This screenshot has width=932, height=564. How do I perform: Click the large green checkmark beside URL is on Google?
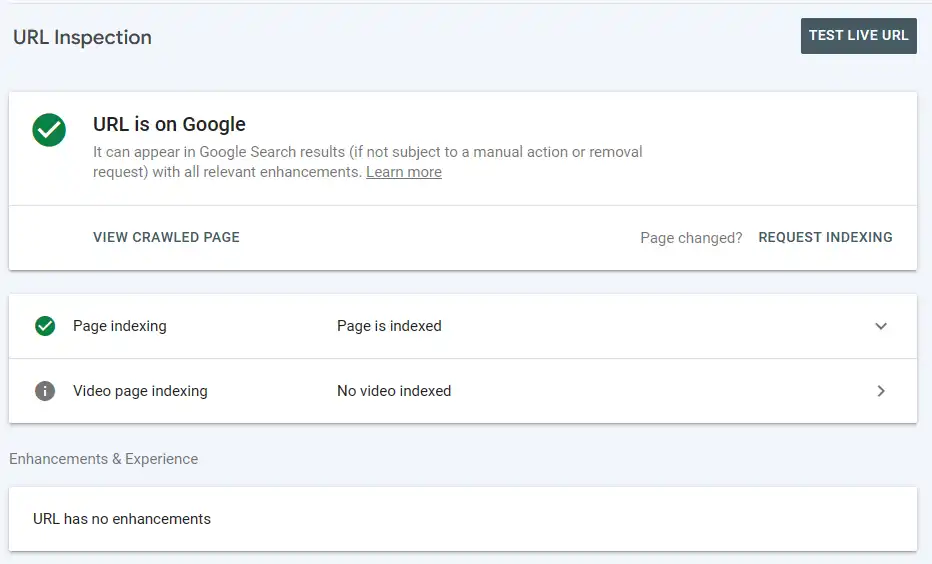49,130
